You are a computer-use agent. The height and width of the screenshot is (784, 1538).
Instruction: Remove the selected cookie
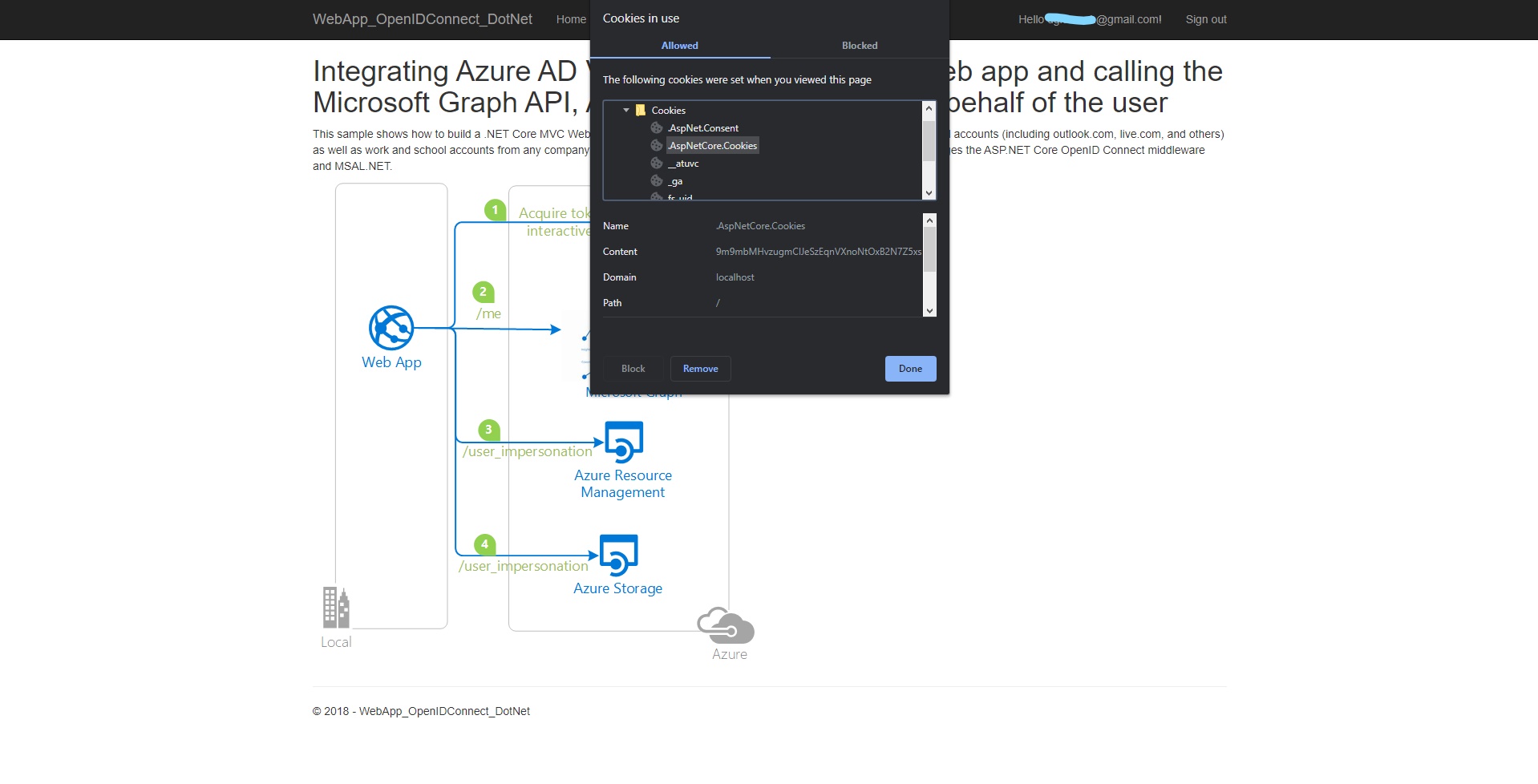[699, 369]
